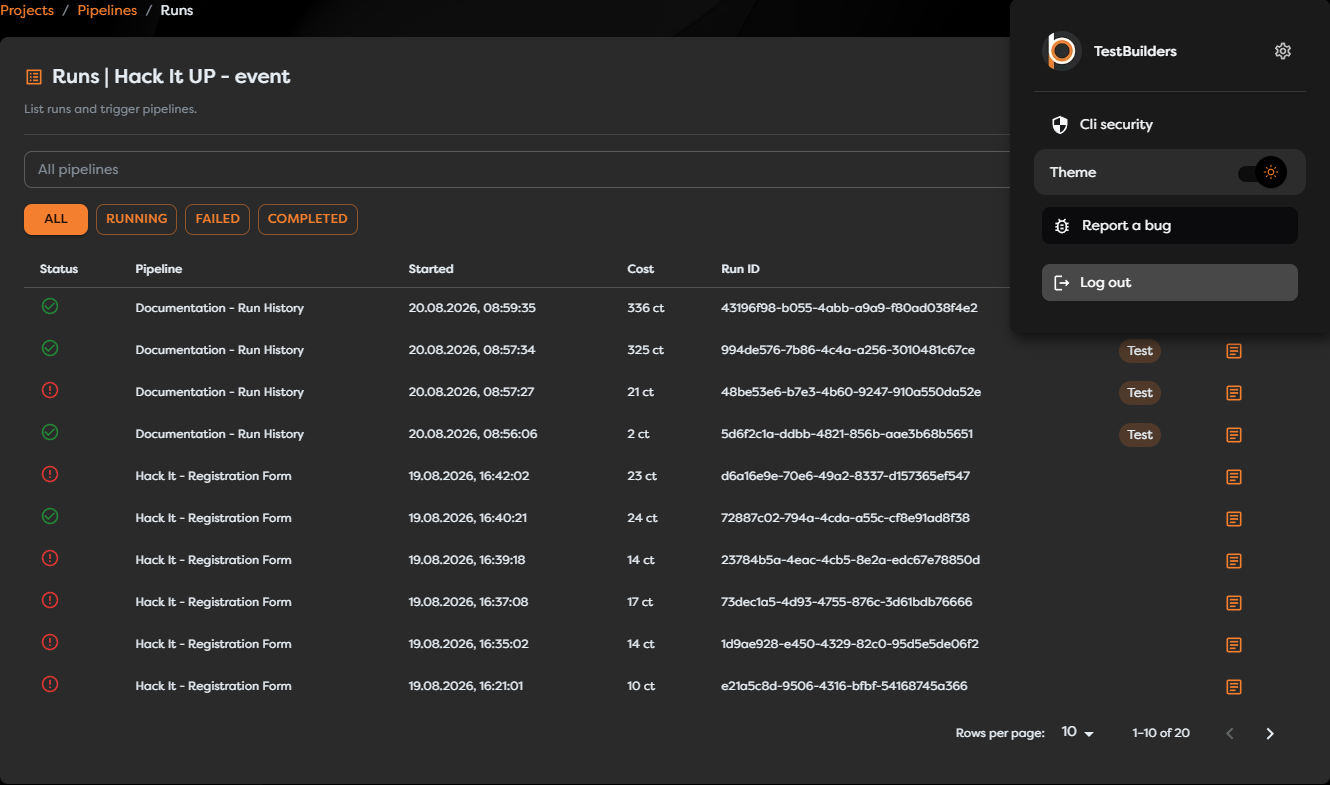Click run ID 43196f98-b055-4abb-a9a9-f80ad038f4e2

[x=849, y=308]
